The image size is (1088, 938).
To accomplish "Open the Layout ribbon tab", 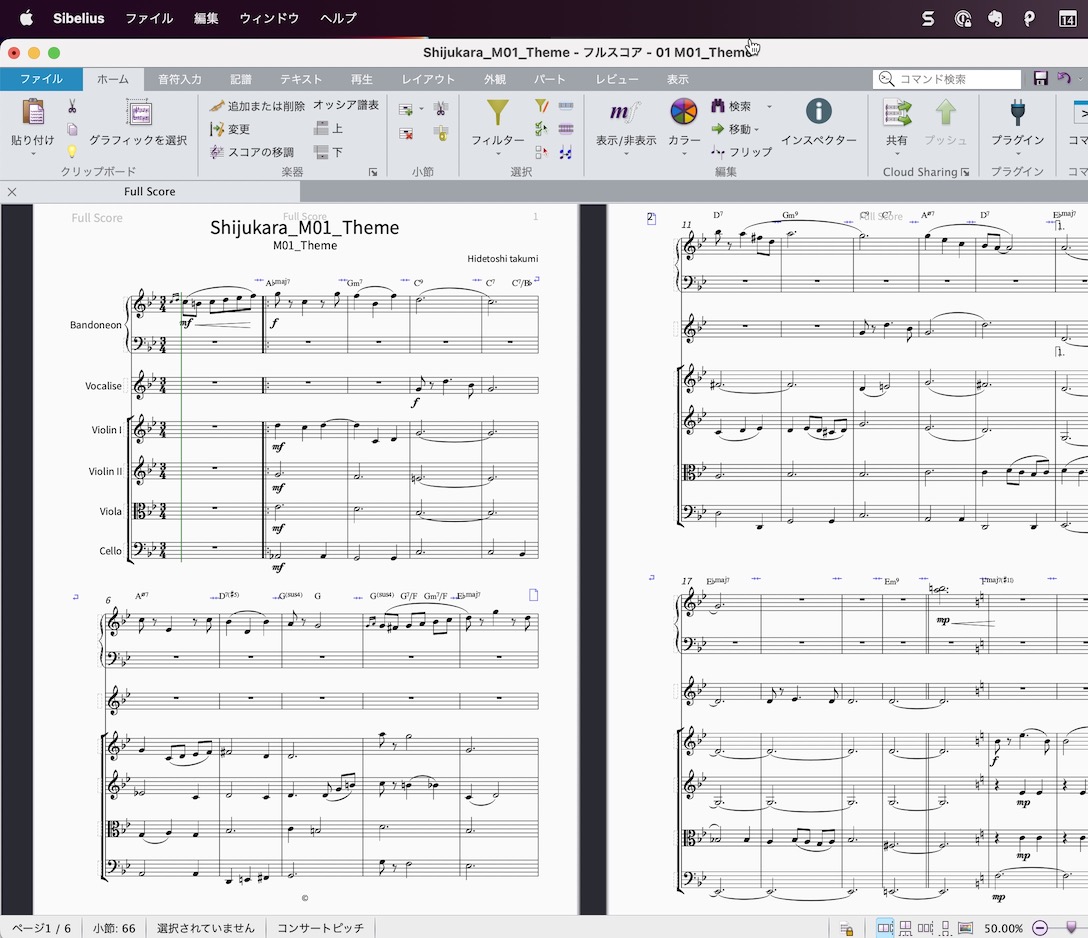I will [x=428, y=79].
